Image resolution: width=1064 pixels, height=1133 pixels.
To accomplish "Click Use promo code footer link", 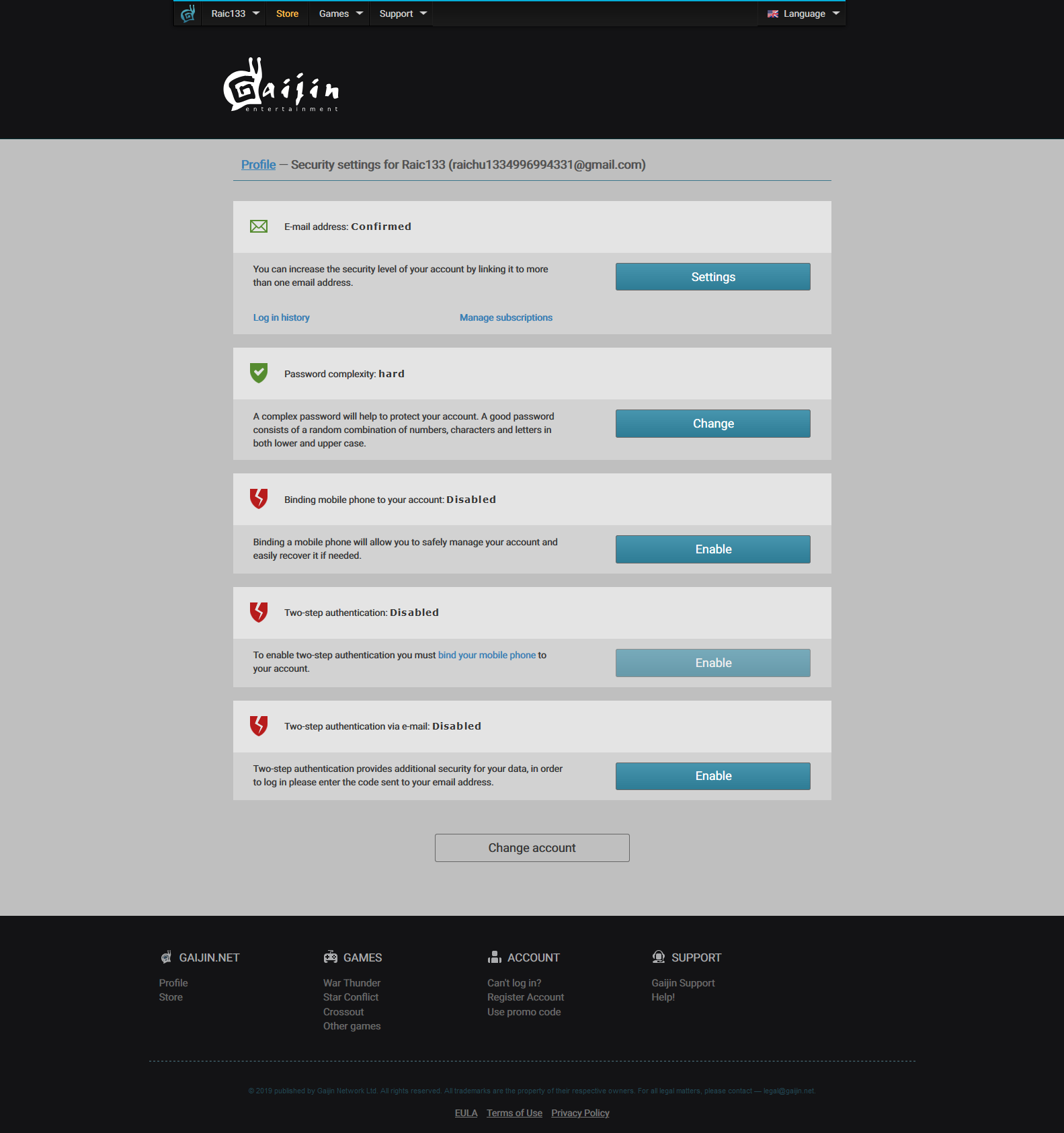I will tap(524, 1012).
